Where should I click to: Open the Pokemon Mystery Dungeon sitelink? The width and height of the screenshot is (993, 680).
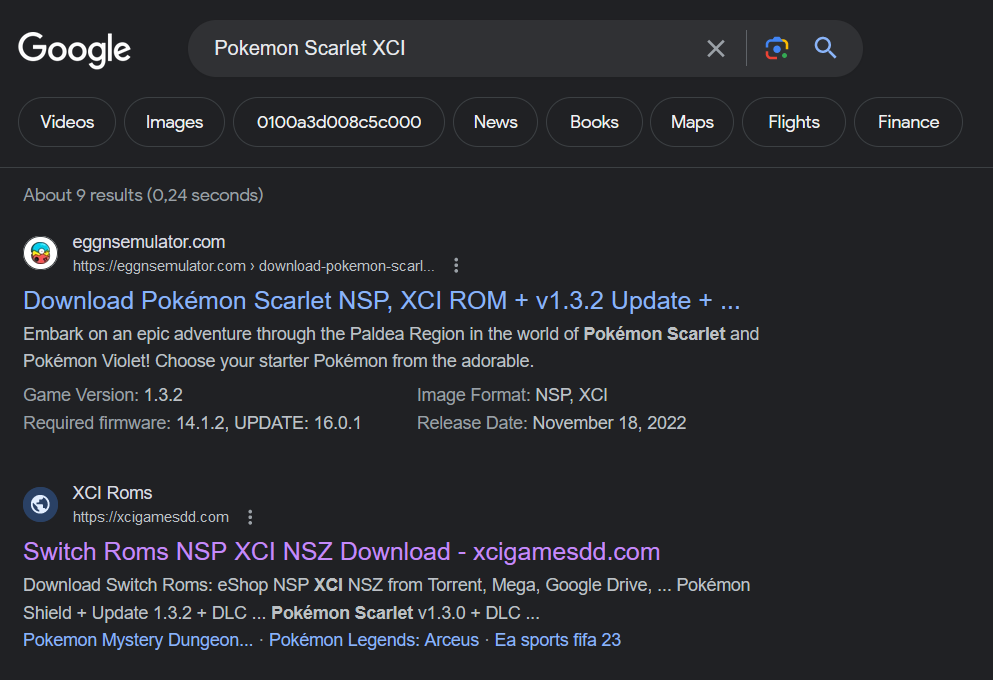click(138, 640)
